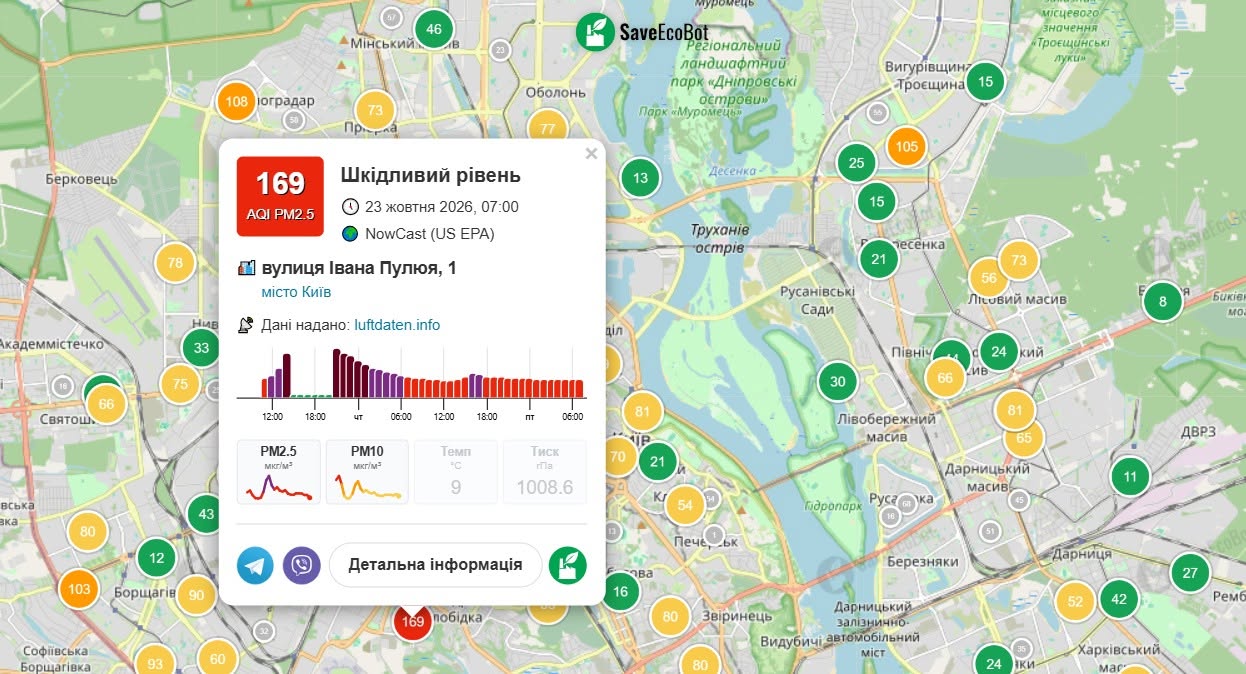
Task: Close the air quality popup
Action: click(x=591, y=154)
